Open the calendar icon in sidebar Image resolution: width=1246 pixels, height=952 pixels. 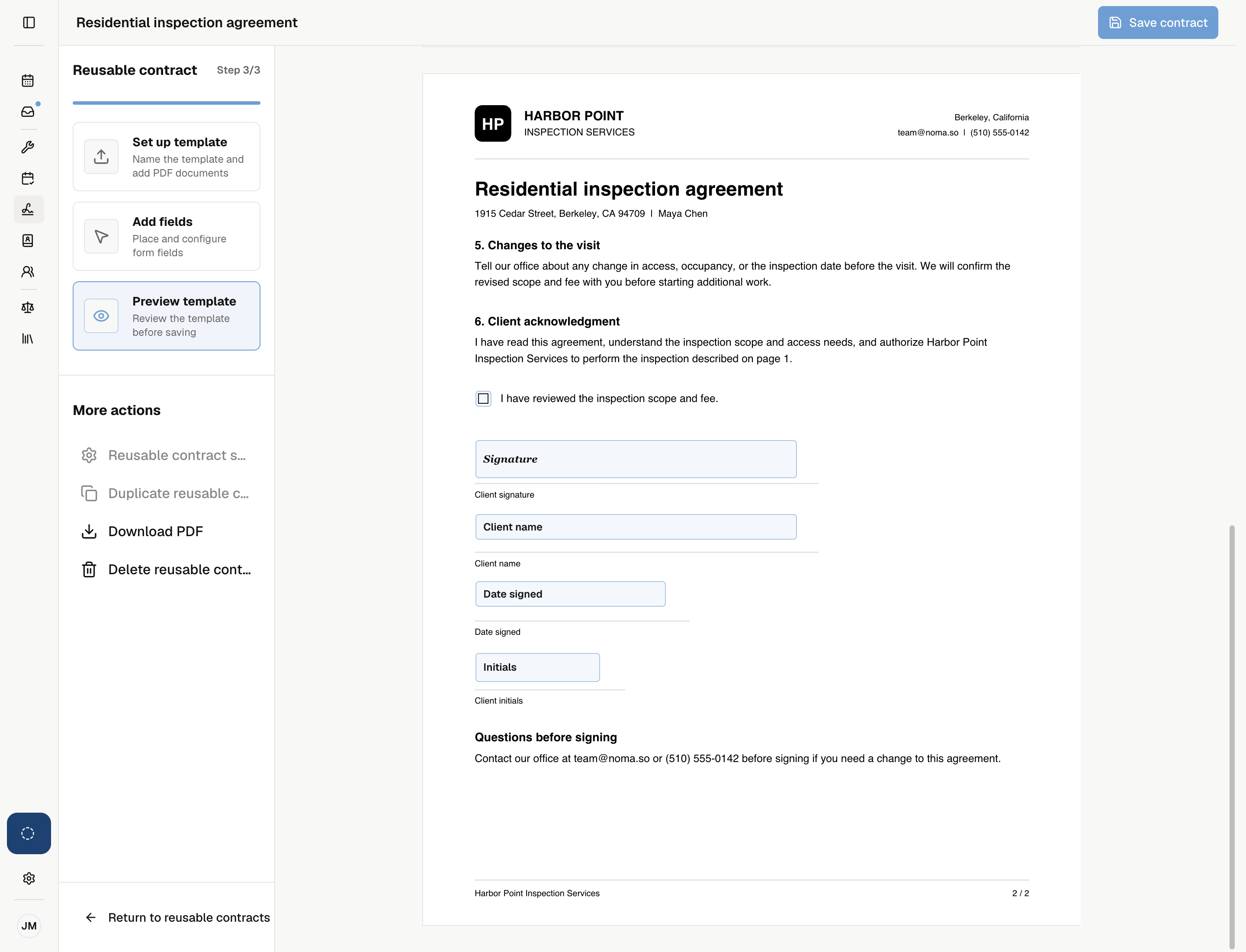pyautogui.click(x=28, y=80)
